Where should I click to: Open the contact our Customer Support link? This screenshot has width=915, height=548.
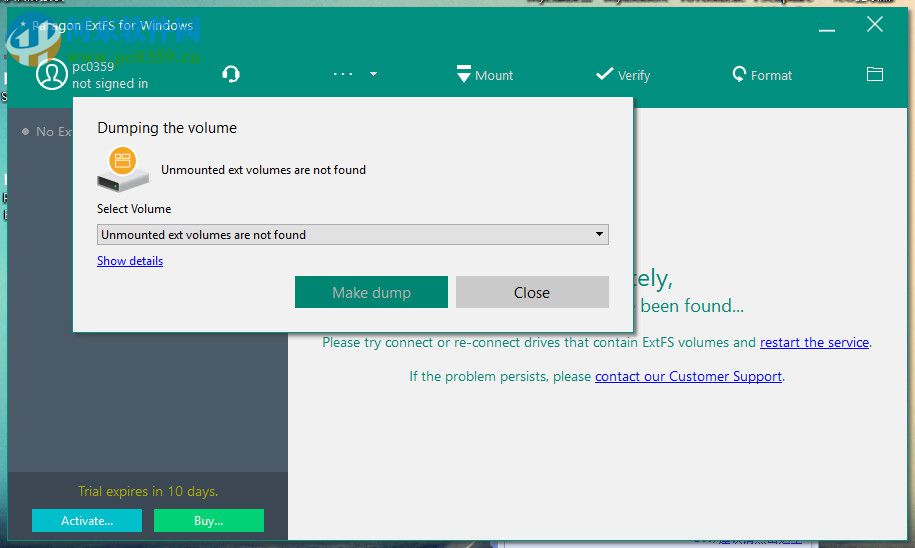[x=689, y=376]
